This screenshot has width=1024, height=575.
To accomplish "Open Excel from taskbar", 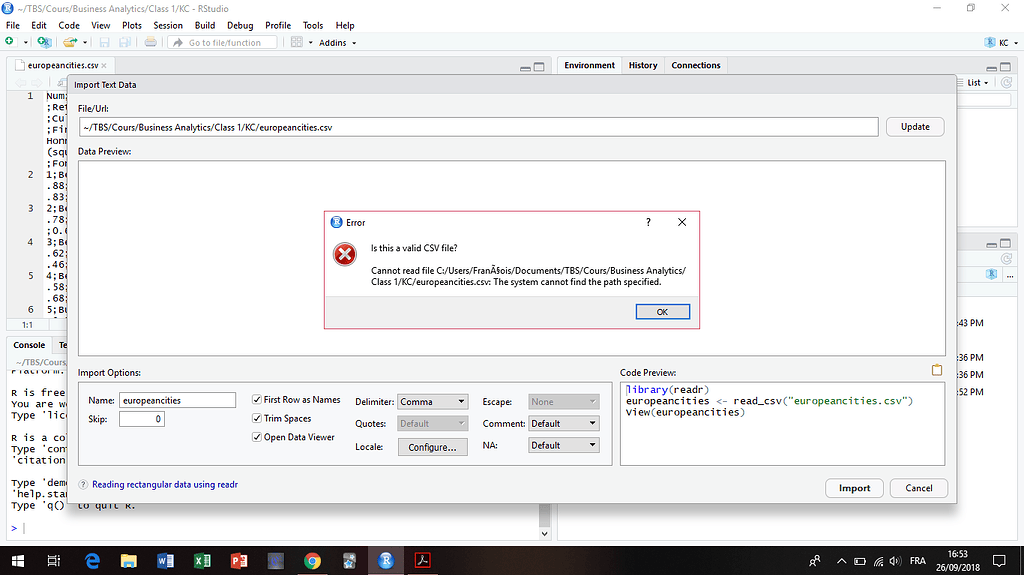I will coord(202,561).
